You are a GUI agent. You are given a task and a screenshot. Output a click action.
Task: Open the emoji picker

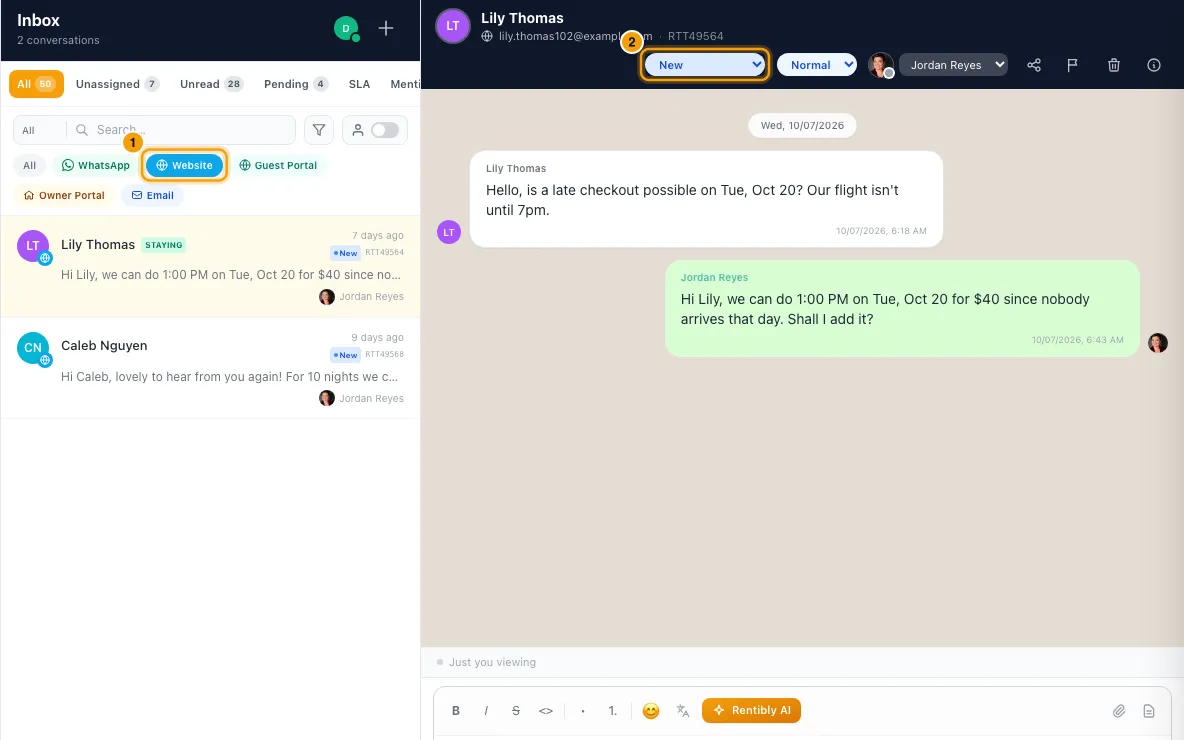pyautogui.click(x=651, y=711)
